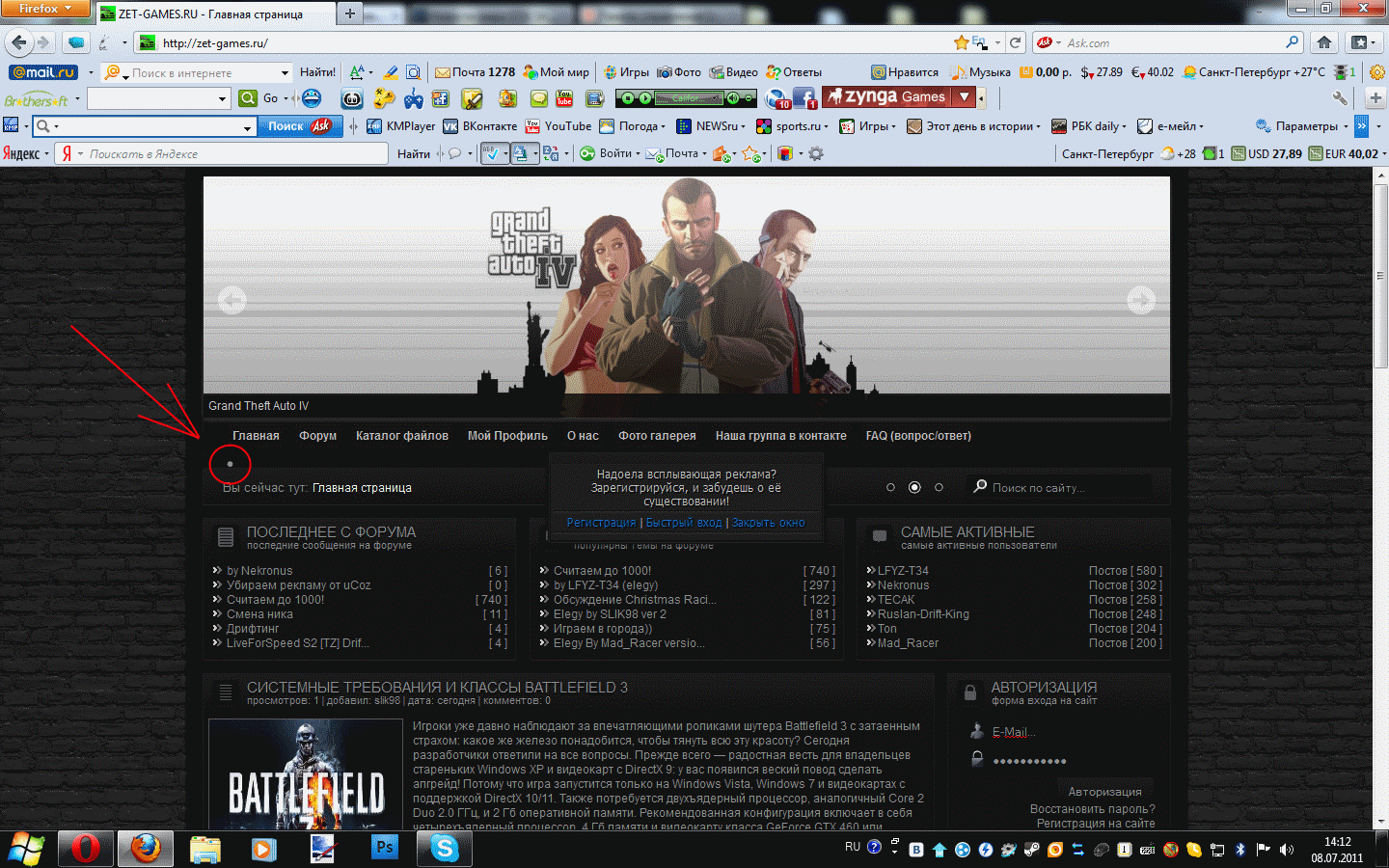The width and height of the screenshot is (1389, 868).
Task: Open the Firefox Home page icon
Action: point(1324,42)
